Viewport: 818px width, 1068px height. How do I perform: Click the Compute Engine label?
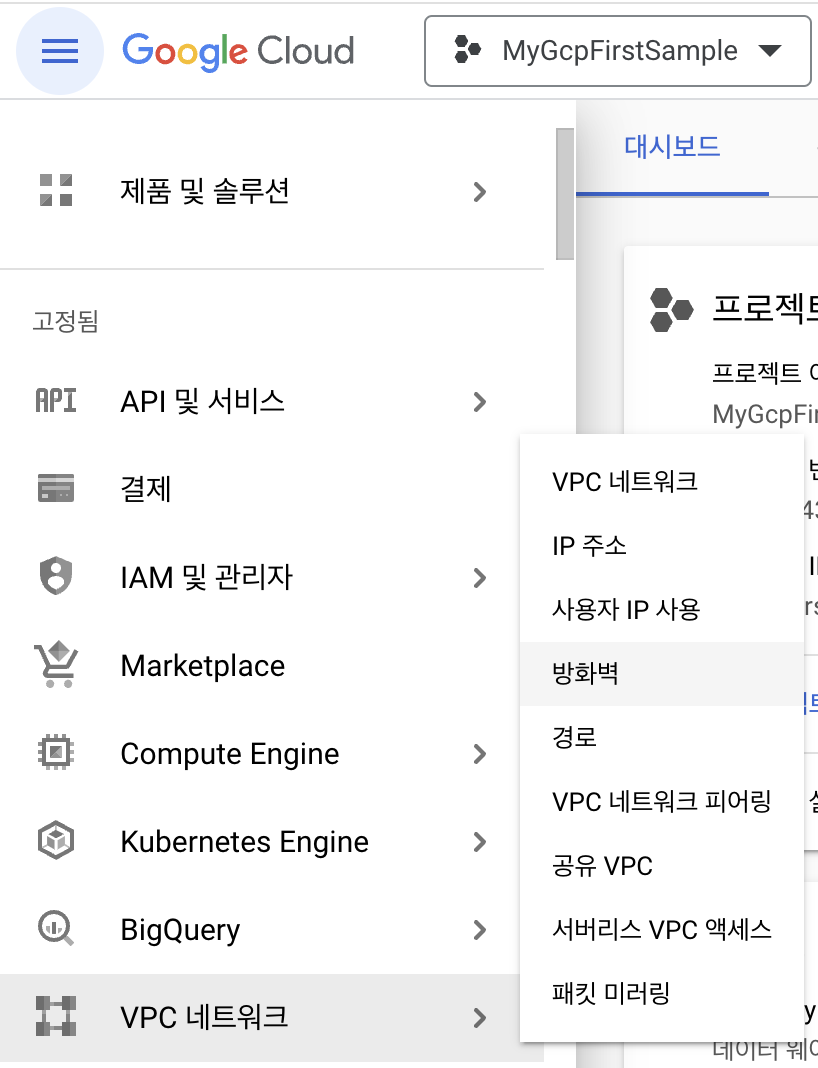point(230,754)
